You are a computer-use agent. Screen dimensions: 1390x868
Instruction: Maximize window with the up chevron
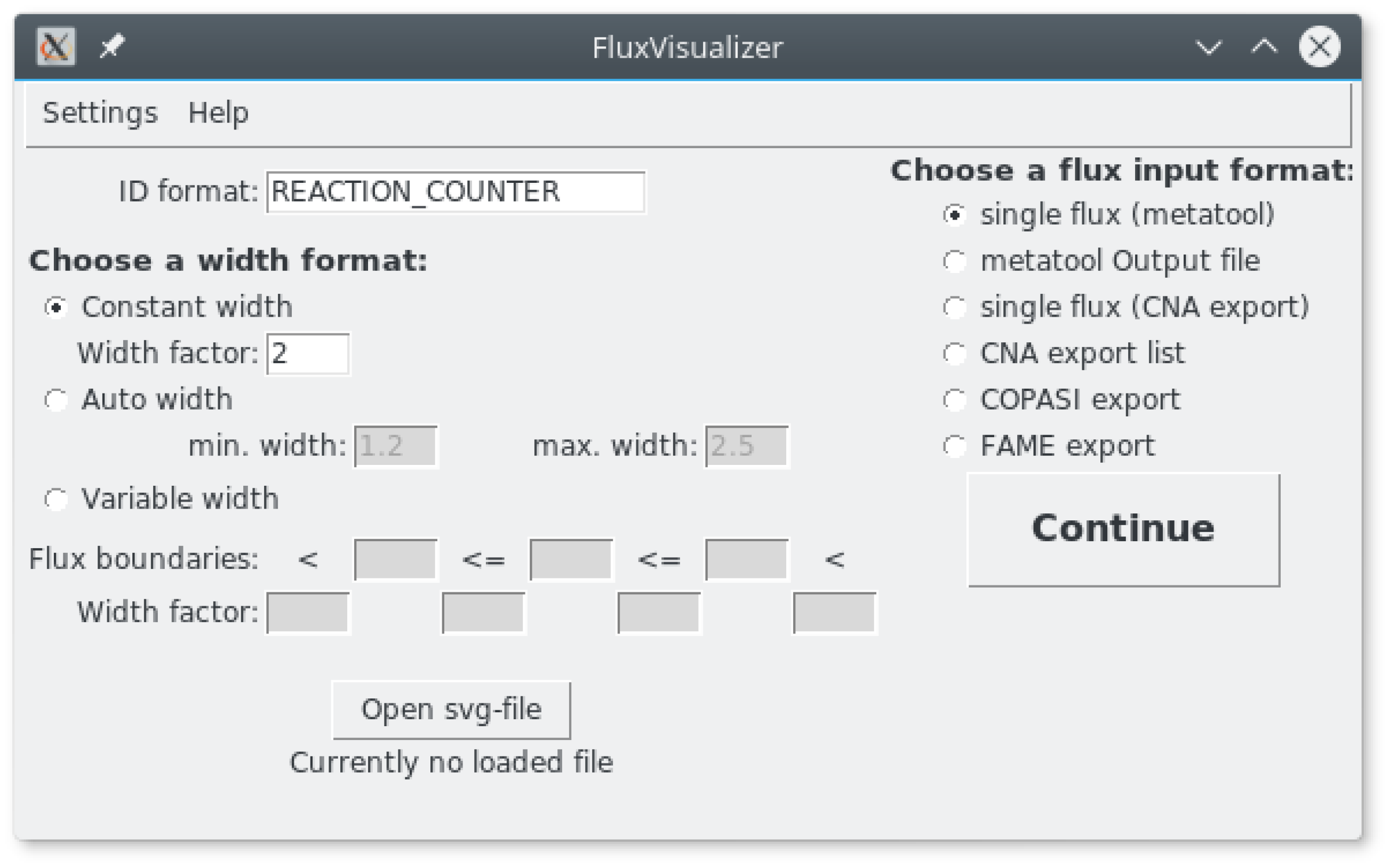[x=1264, y=47]
